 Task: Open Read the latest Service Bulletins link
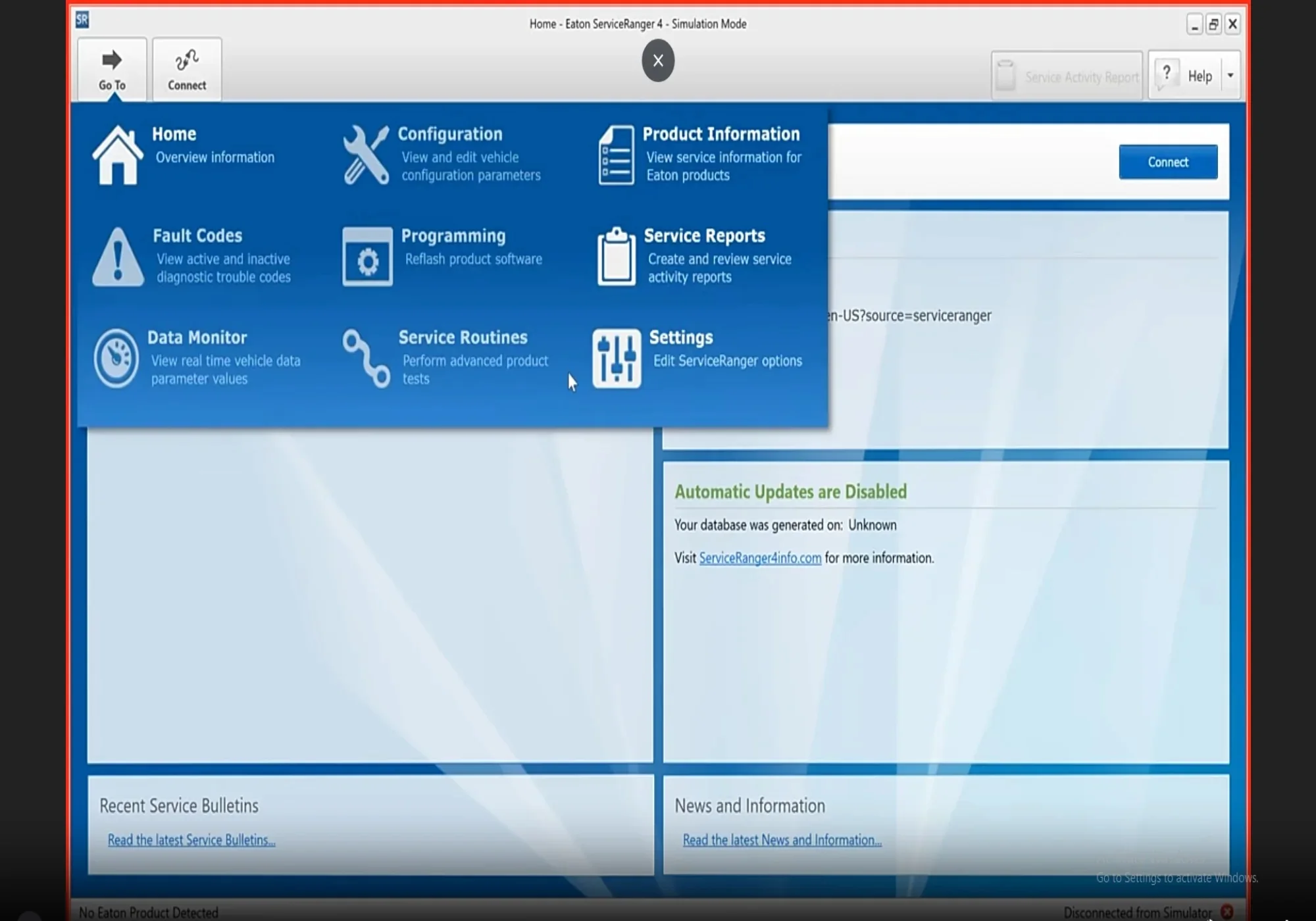[191, 839]
